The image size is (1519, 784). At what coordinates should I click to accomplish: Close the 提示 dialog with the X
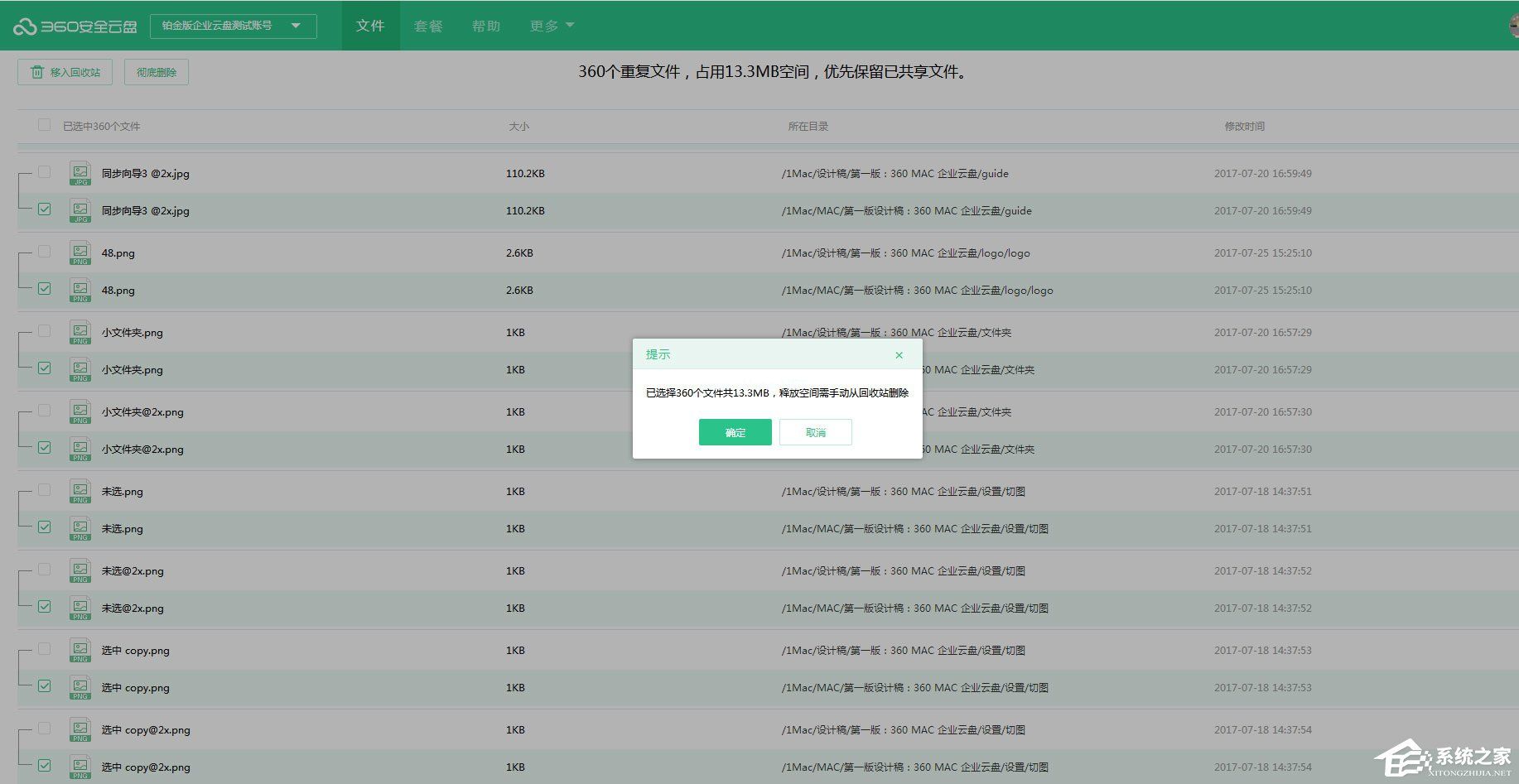[899, 355]
